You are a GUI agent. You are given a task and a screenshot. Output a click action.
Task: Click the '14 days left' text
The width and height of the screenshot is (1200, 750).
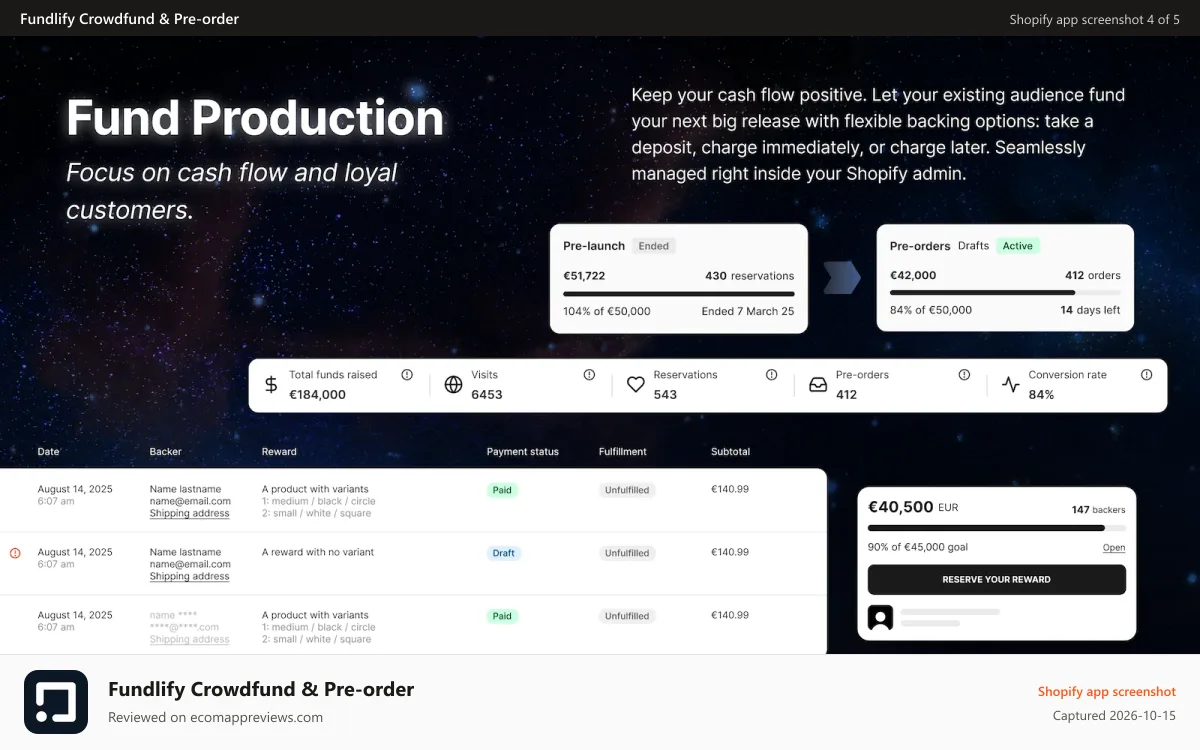(x=1091, y=310)
